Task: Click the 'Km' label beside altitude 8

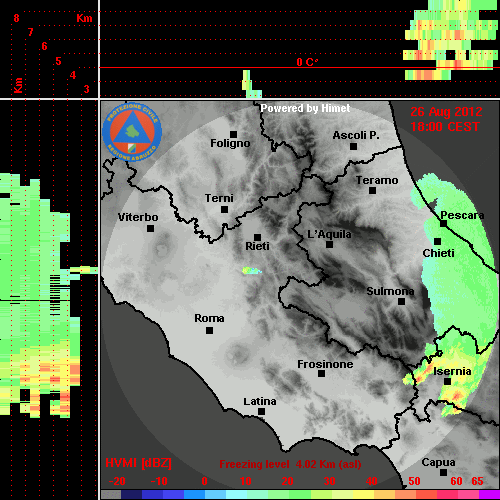Action: [x=84, y=18]
